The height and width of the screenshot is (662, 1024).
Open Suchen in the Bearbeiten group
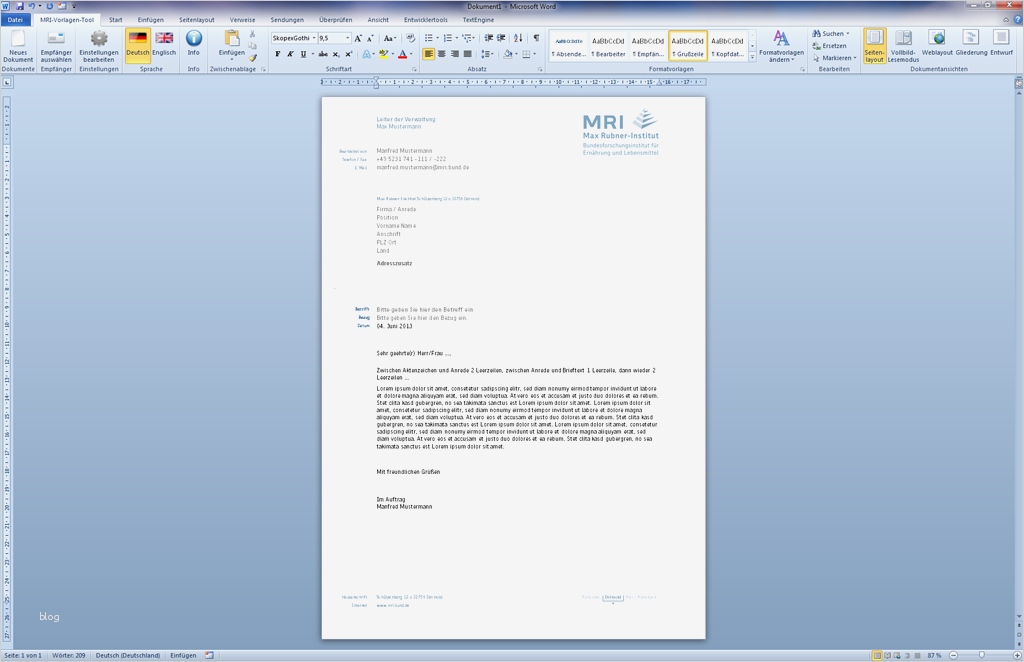click(x=829, y=32)
